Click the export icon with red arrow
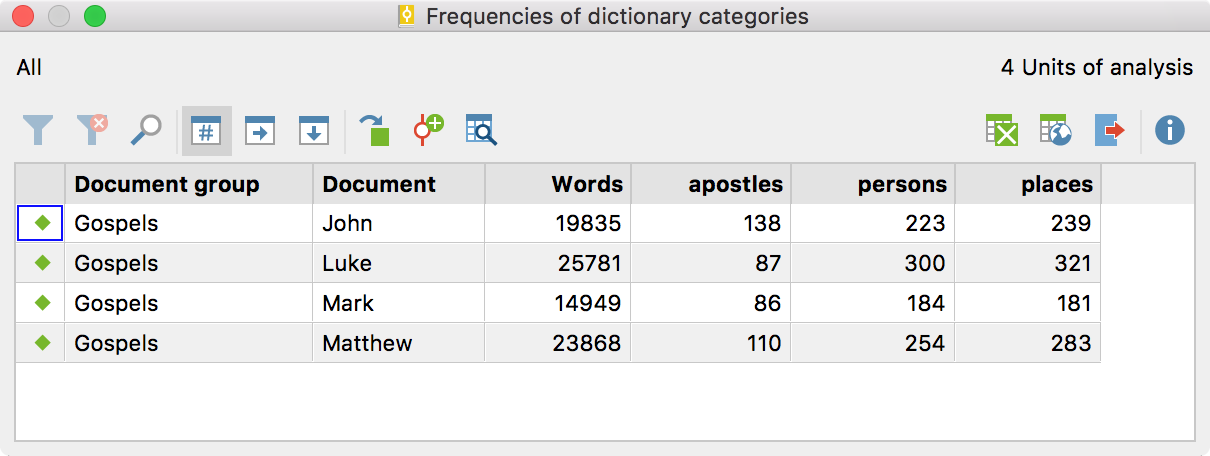The width and height of the screenshot is (1210, 456). pyautogui.click(x=1110, y=131)
